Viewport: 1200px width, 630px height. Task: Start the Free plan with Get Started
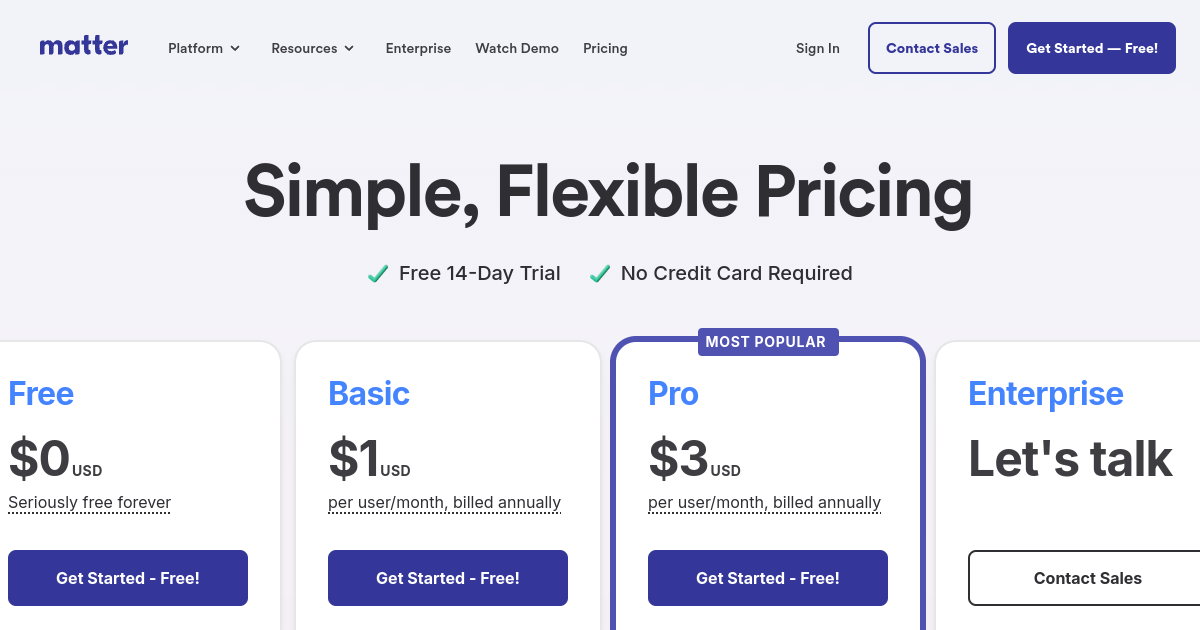(x=128, y=578)
